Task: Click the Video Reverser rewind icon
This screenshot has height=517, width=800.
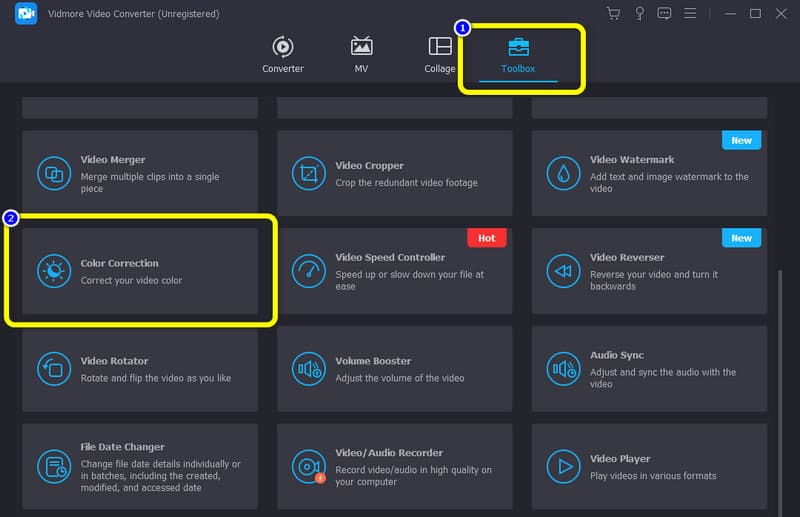Action: [x=564, y=271]
